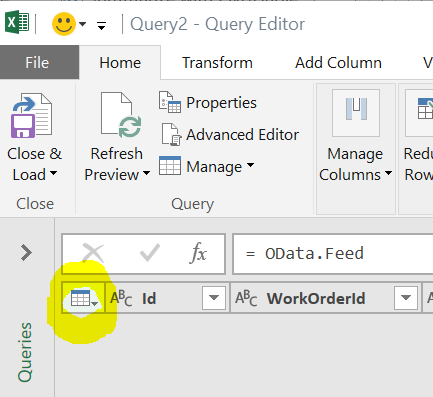Viewport: 433px width, 397px height.
Task: Open the WorkOrderId column filter dropdown
Action: 406,298
